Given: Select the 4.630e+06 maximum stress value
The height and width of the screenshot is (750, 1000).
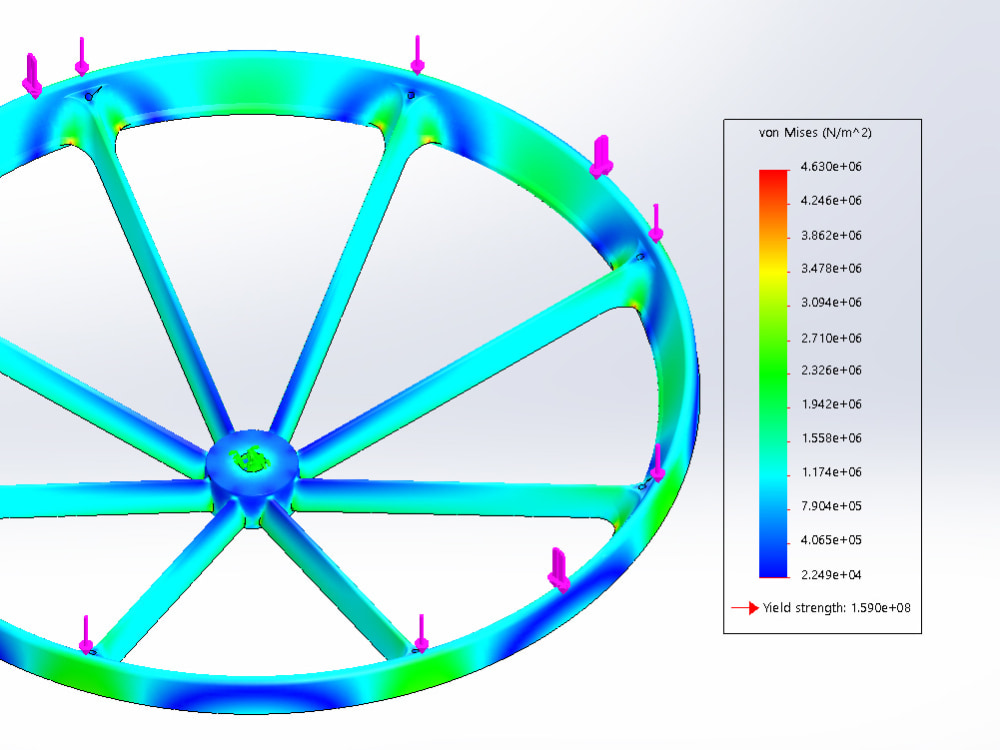Looking at the screenshot, I should [831, 166].
